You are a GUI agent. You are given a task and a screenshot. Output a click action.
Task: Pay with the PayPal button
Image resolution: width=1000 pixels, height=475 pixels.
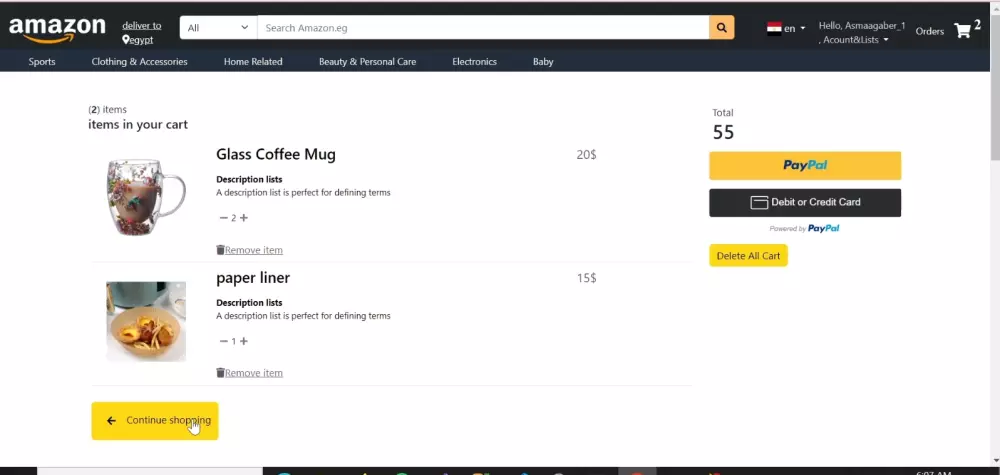pos(805,166)
